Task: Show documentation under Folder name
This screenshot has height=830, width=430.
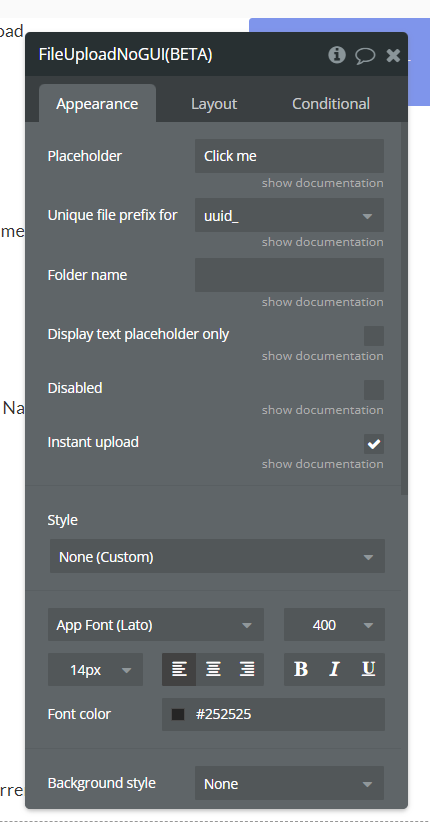Action: click(x=322, y=302)
